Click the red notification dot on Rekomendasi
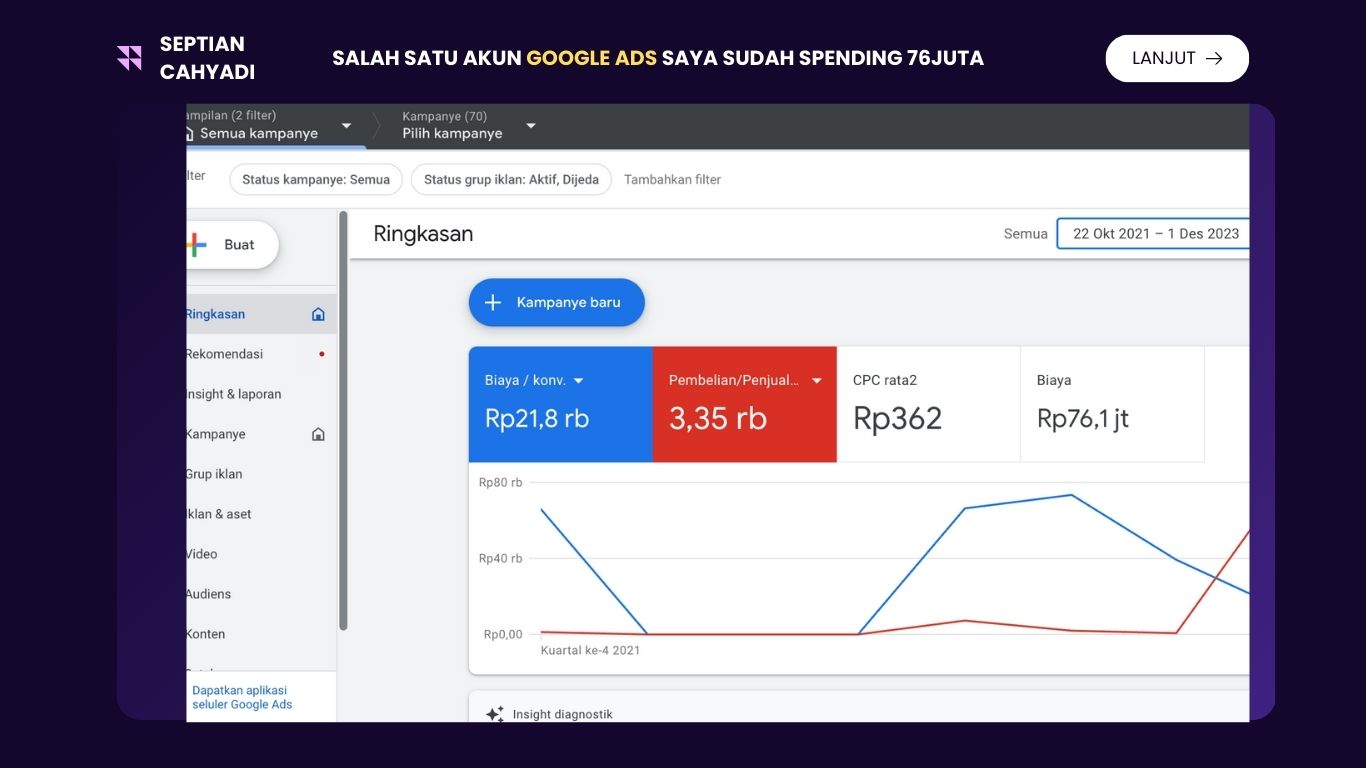 tap(321, 353)
